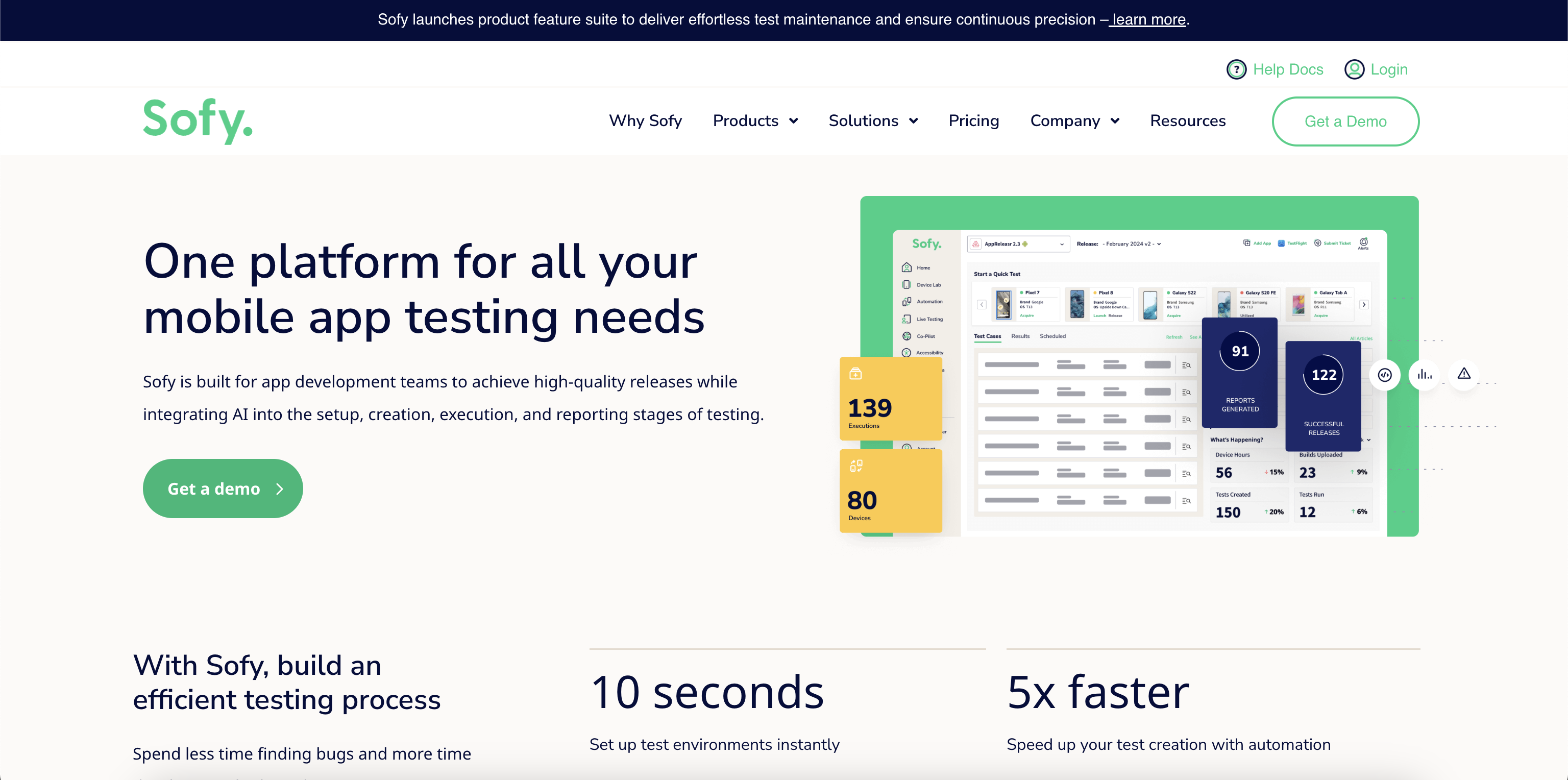Open the Resources page
The image size is (1568, 780).
point(1188,120)
